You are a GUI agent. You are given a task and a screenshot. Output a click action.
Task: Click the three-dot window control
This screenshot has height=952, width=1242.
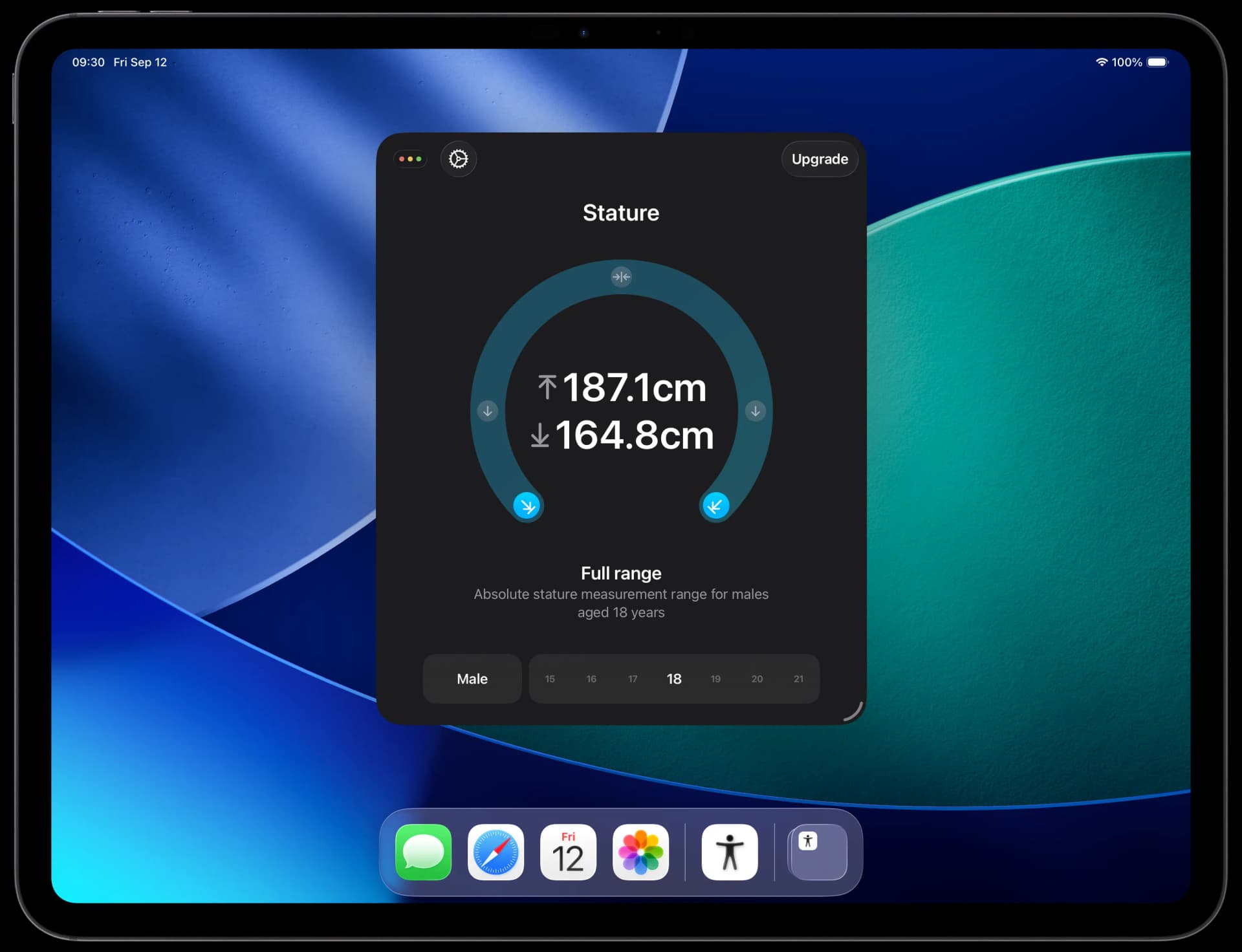point(410,158)
